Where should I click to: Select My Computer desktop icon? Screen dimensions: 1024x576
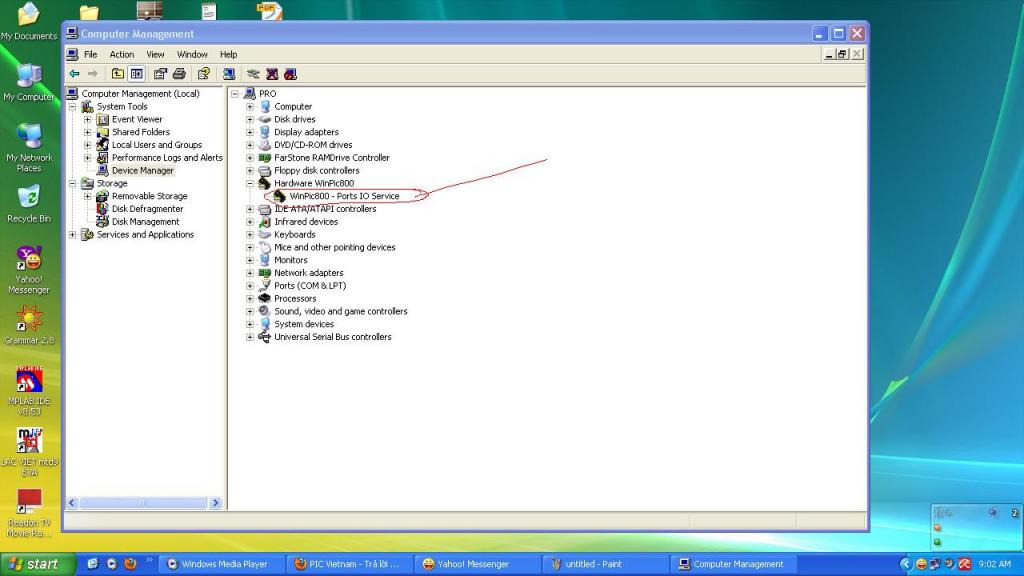[29, 83]
